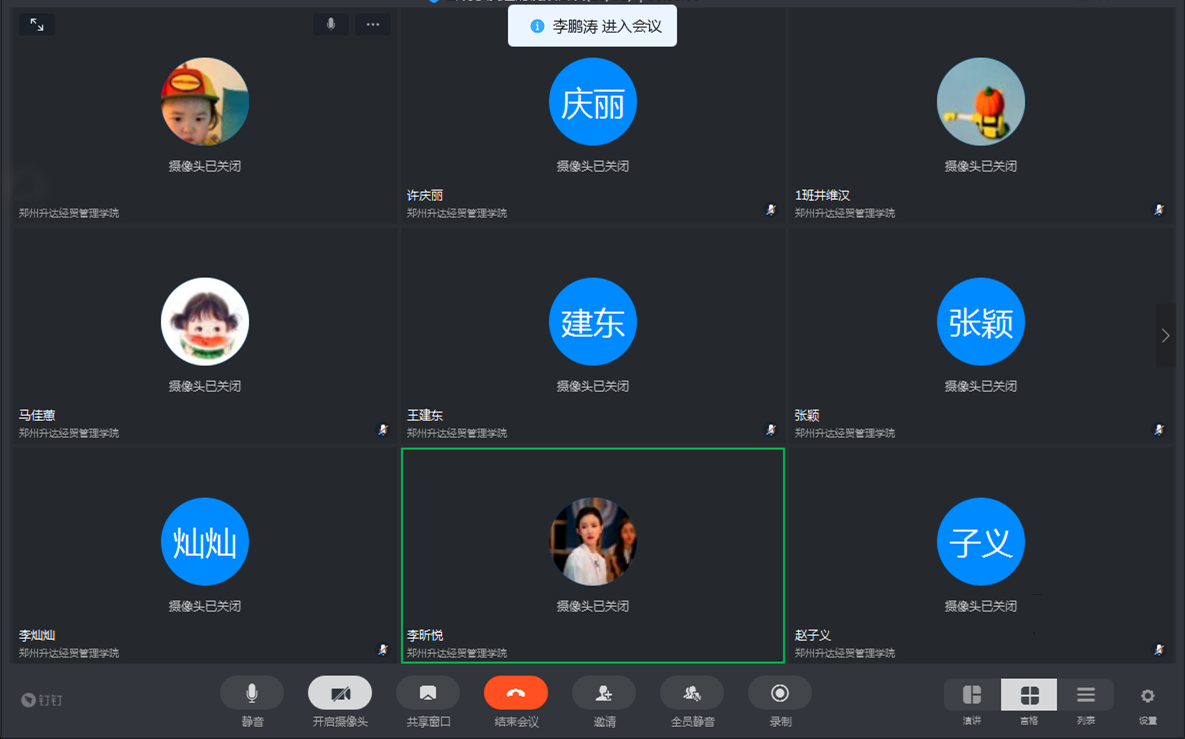Image resolution: width=1185 pixels, height=739 pixels.
Task: Click 庆丽 avatar circle
Action: pyautogui.click(x=593, y=102)
